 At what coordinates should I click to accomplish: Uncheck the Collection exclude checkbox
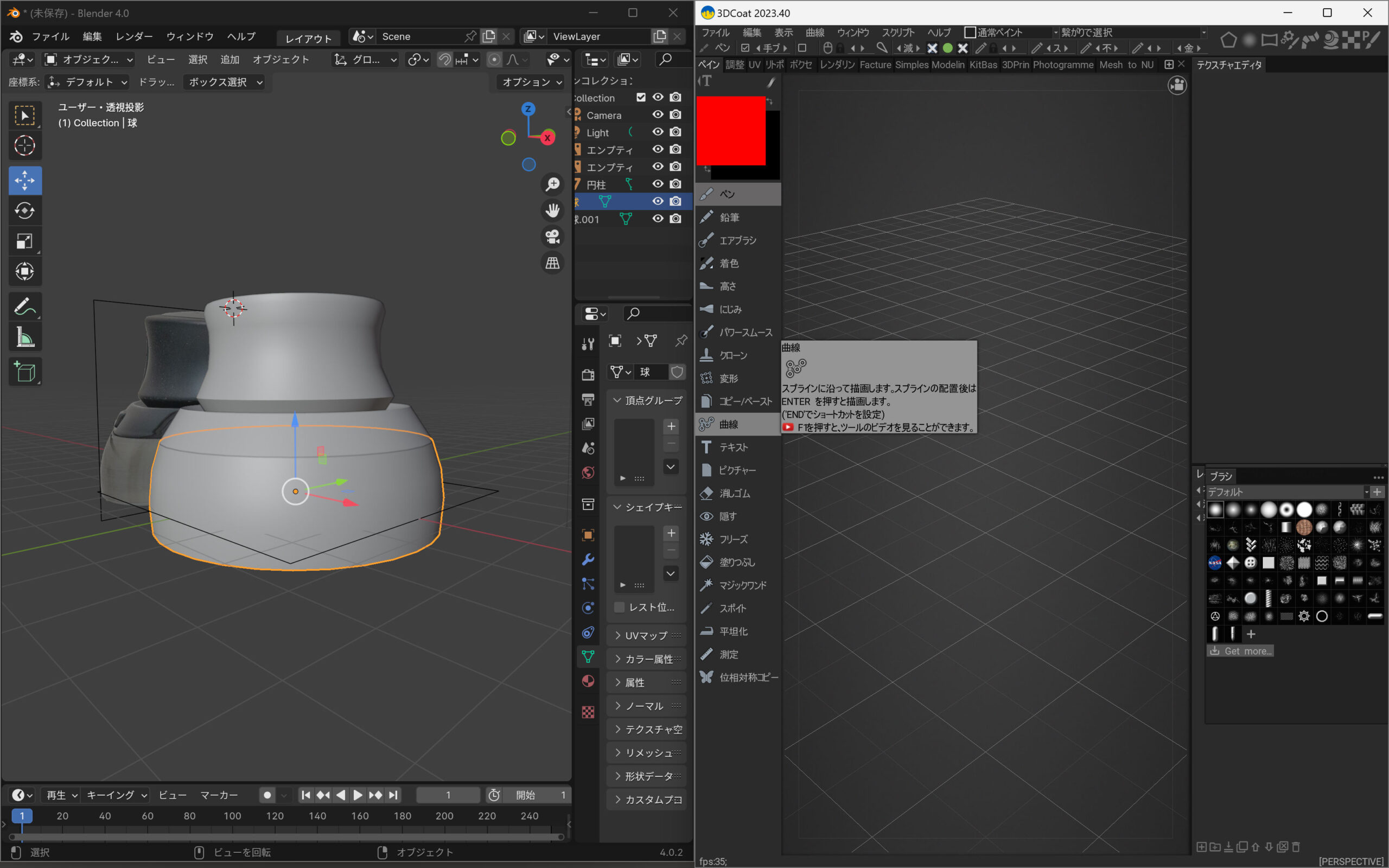click(641, 98)
